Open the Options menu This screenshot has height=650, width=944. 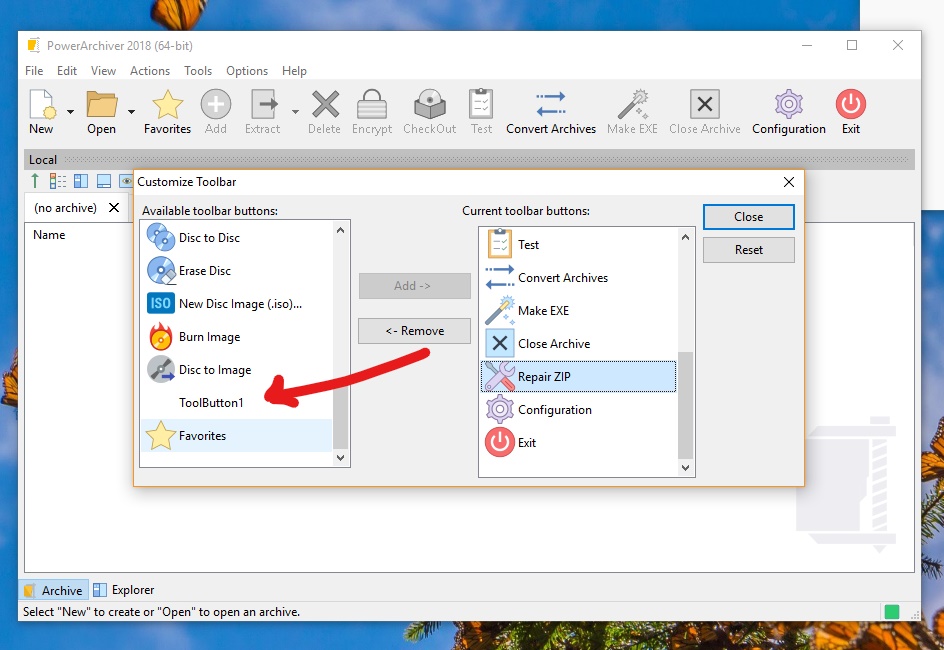(247, 70)
